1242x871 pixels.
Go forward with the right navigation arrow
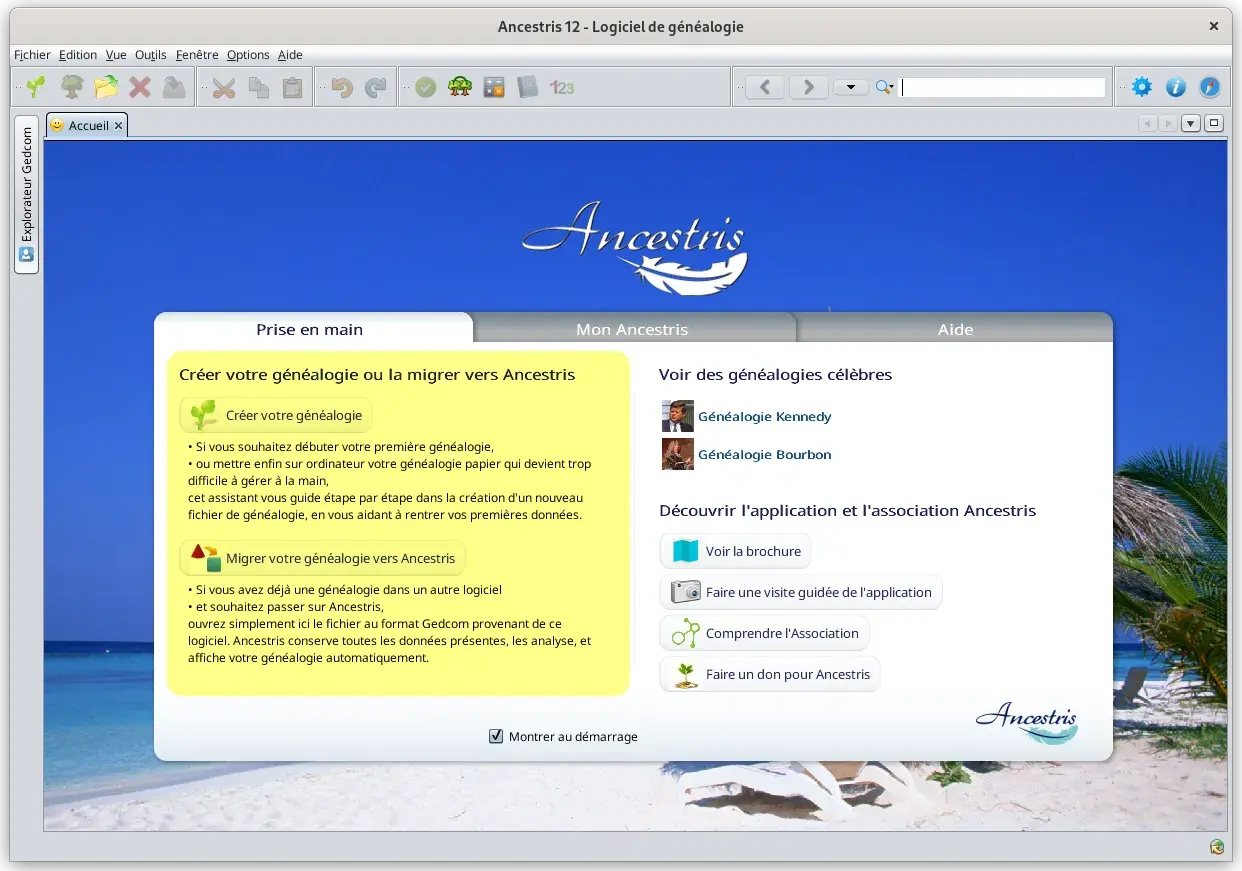(809, 87)
